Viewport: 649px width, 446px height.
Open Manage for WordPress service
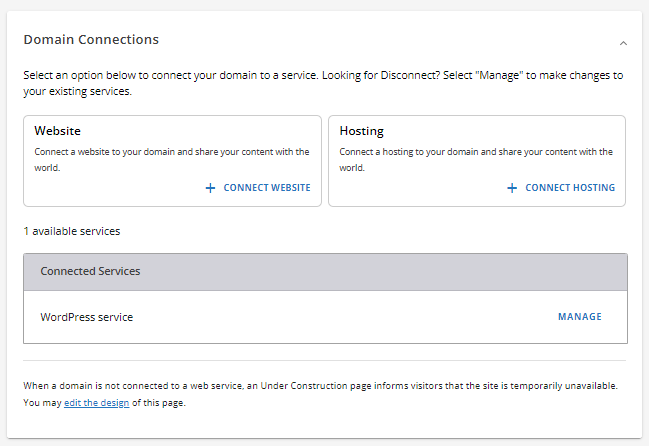pos(579,317)
